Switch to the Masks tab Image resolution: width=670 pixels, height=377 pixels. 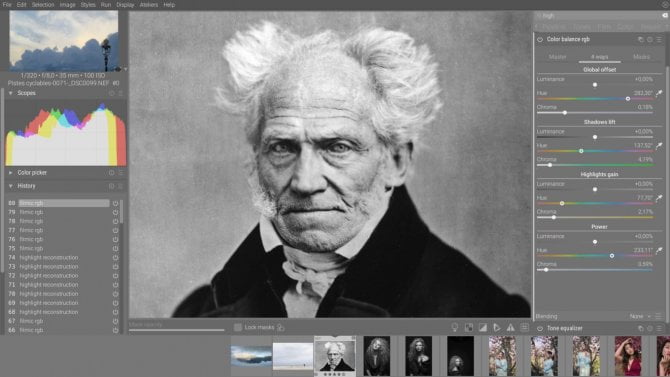point(641,57)
